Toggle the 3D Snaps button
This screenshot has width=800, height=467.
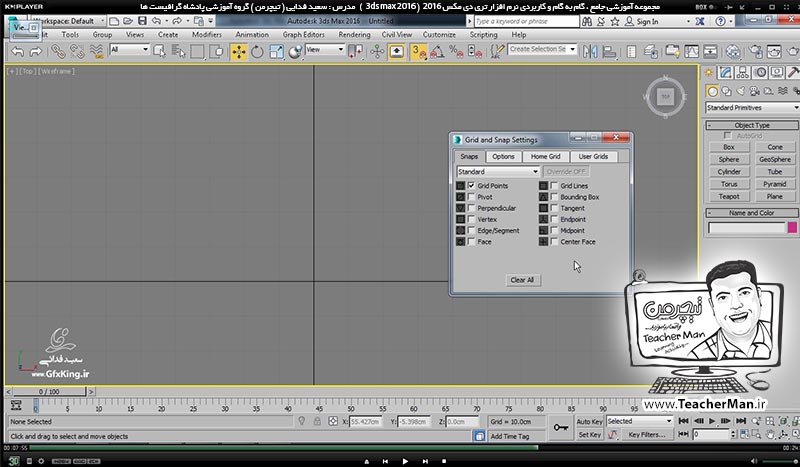(418, 52)
